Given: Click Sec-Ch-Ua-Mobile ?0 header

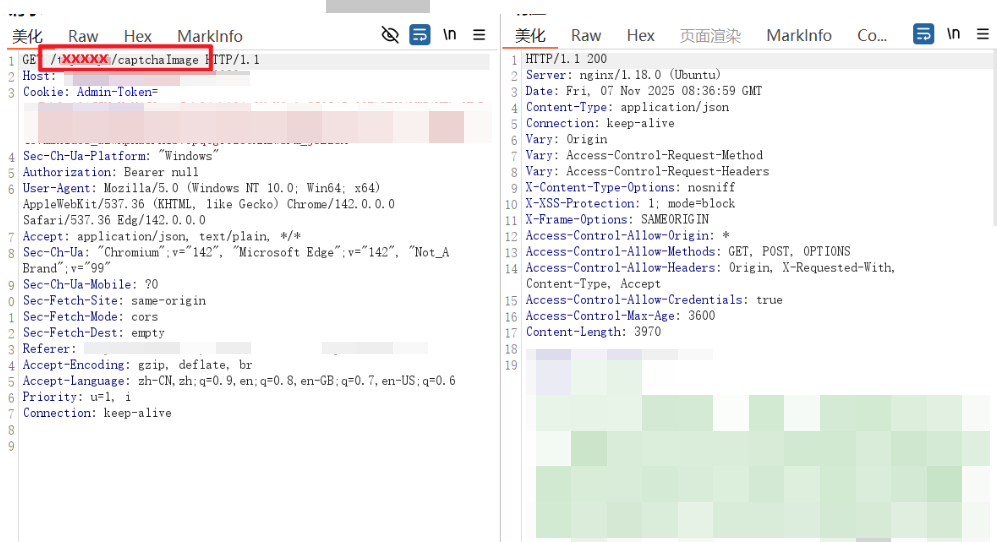Looking at the screenshot, I should [x=90, y=284].
